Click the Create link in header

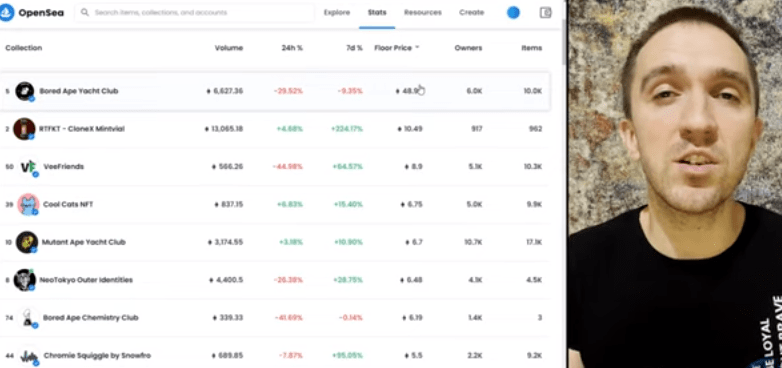(471, 12)
